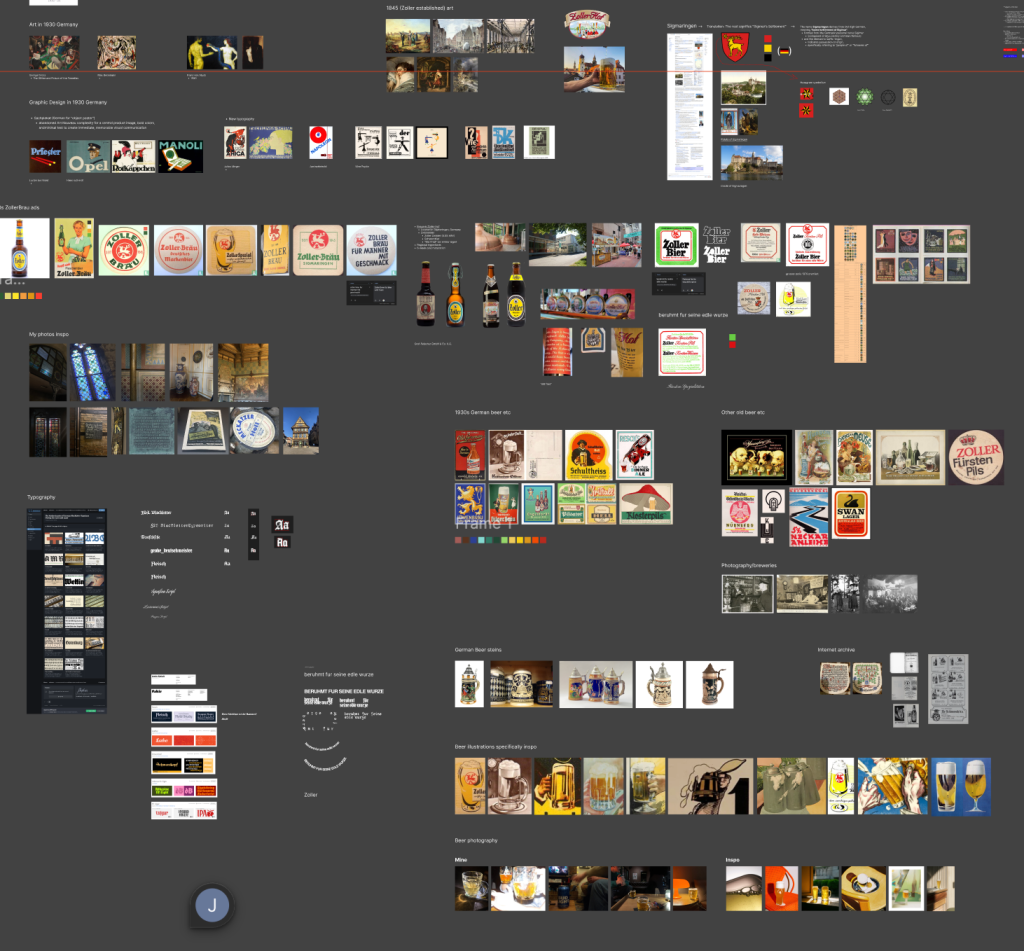The width and height of the screenshot is (1024, 951).
Task: Click the Zoller Fürsten Pils coaster
Action: pos(976,457)
